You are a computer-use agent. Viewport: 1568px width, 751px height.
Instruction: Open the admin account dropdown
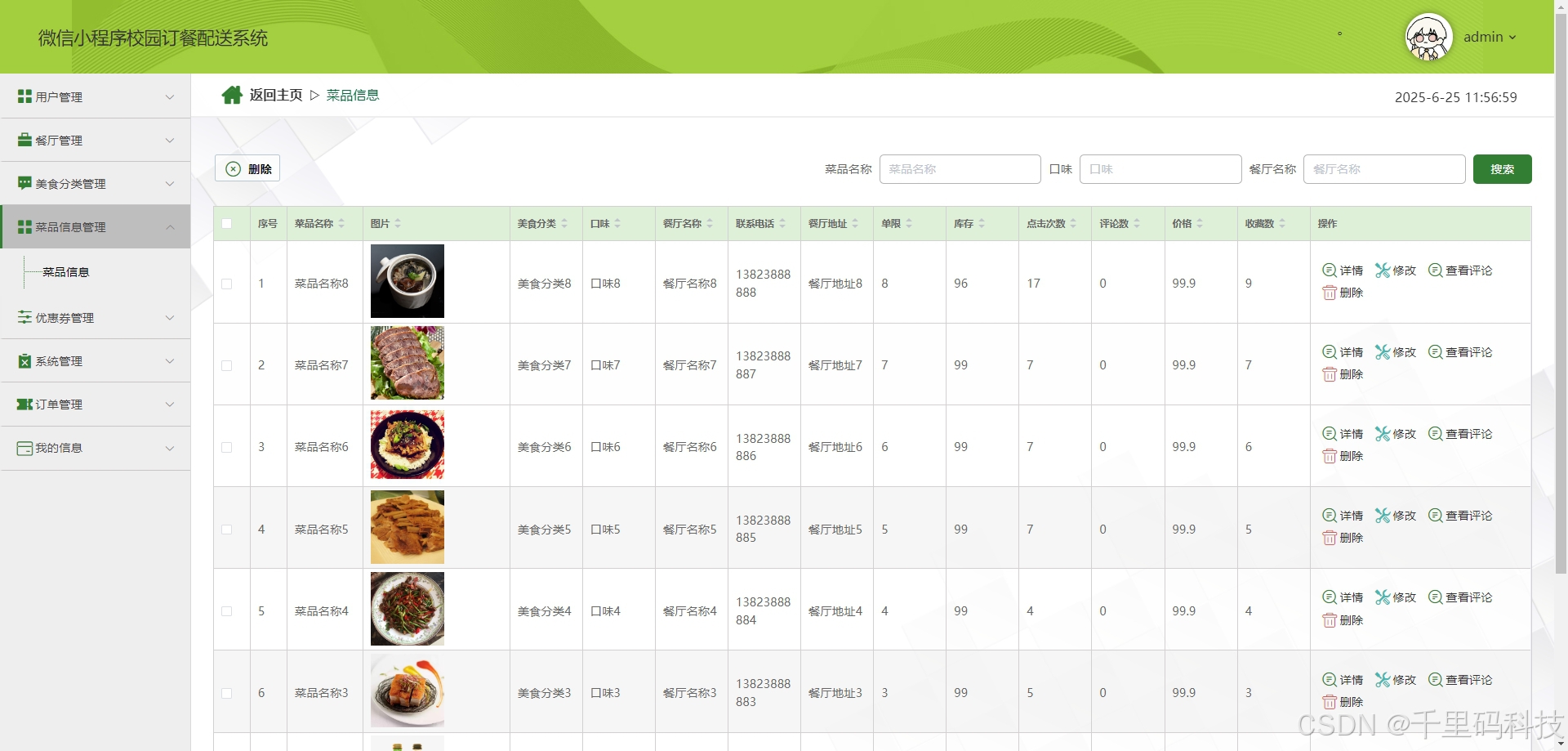click(x=1490, y=37)
